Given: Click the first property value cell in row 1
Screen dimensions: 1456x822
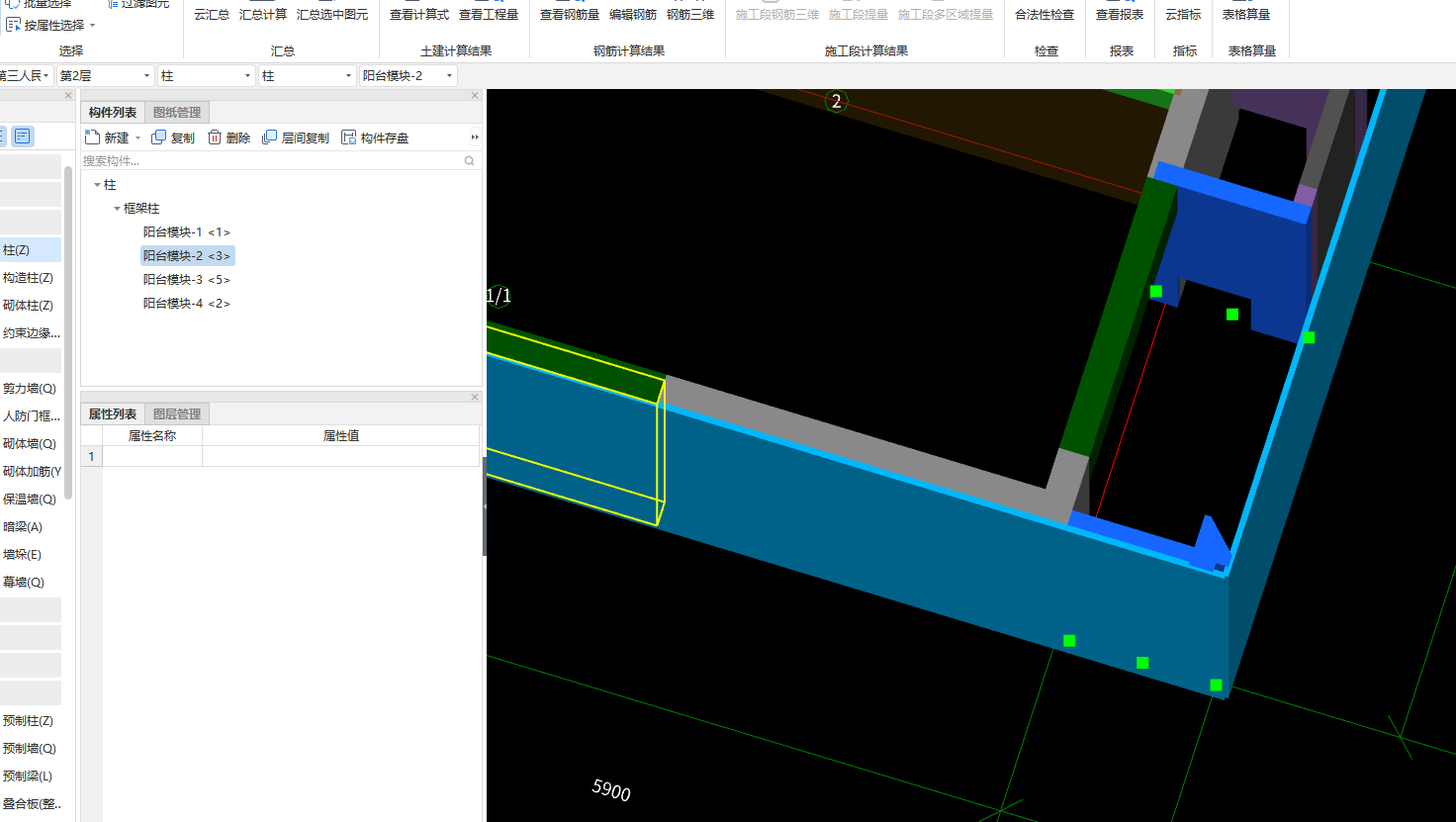Looking at the screenshot, I should [340, 456].
